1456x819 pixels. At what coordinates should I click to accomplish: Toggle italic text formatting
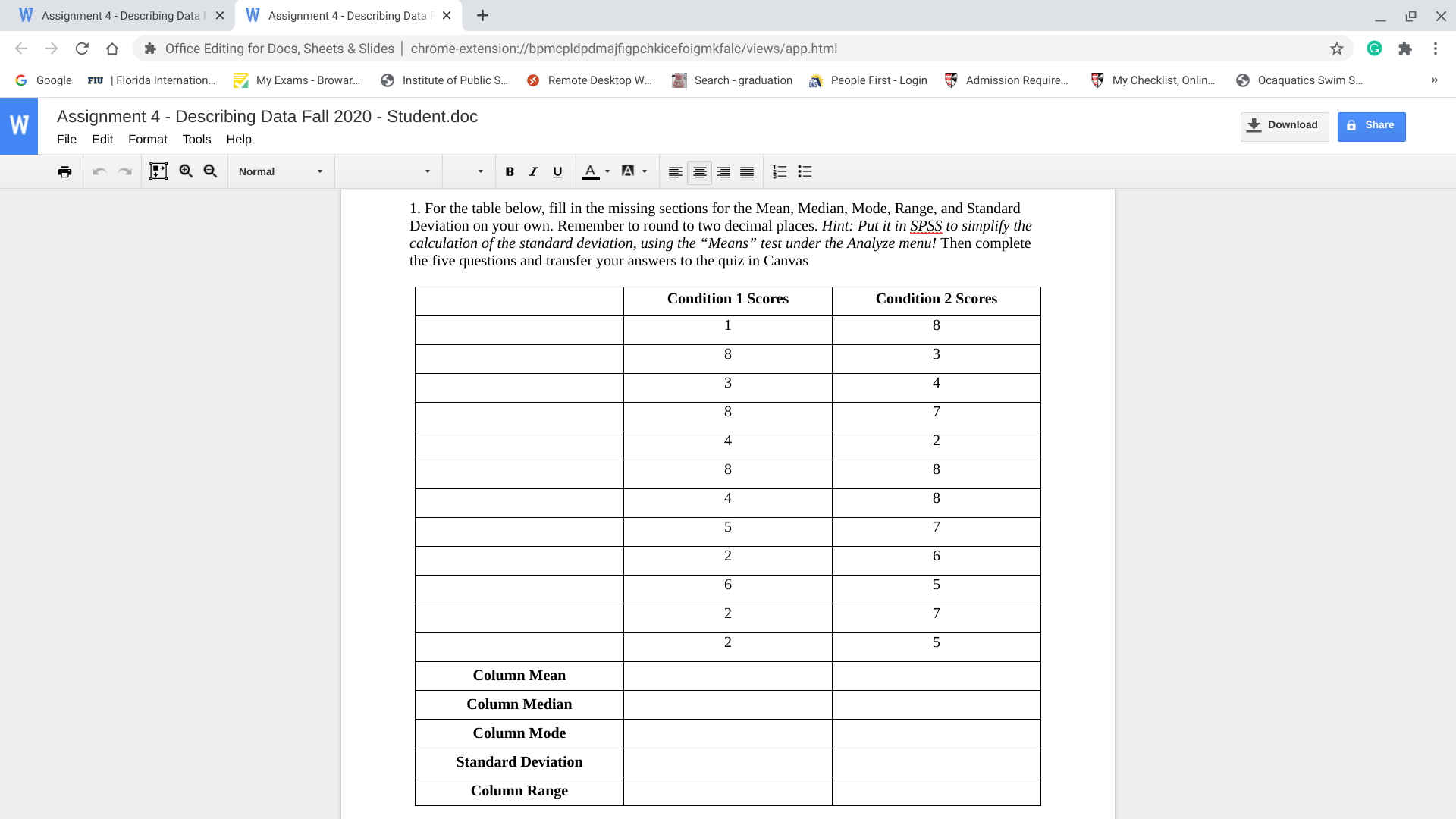click(533, 171)
